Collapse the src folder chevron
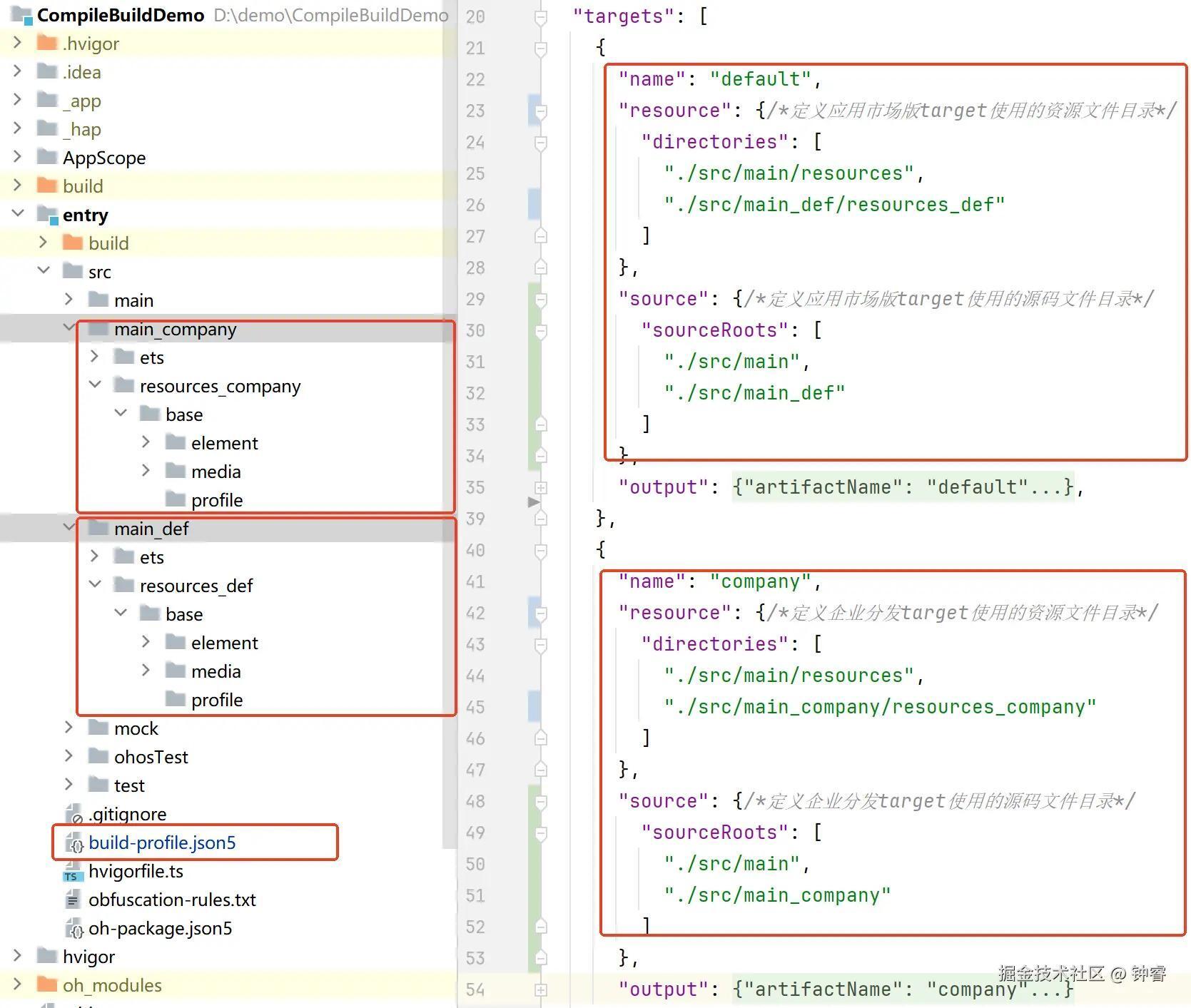Image resolution: width=1191 pixels, height=1008 pixels. 43,270
